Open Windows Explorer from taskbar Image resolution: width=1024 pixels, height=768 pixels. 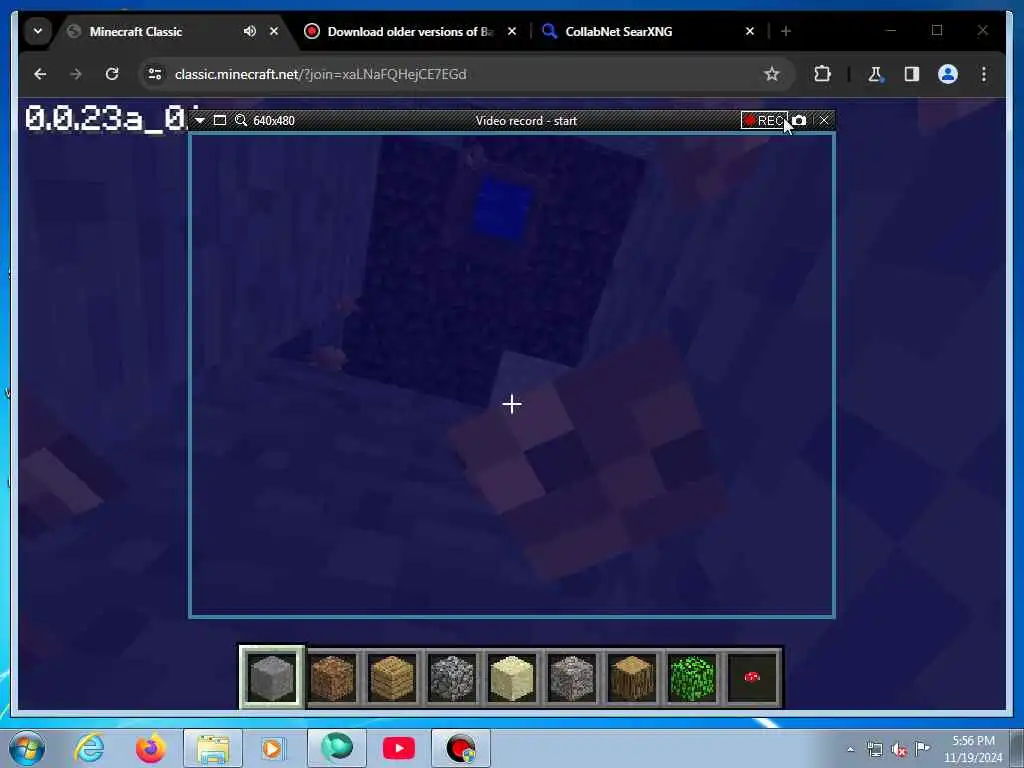point(213,748)
